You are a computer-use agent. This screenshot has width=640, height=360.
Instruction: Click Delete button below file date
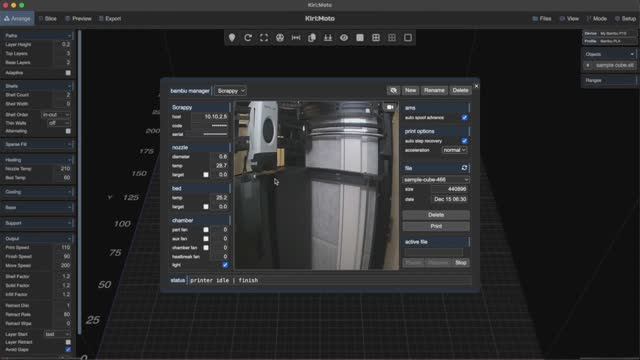pyautogui.click(x=436, y=215)
